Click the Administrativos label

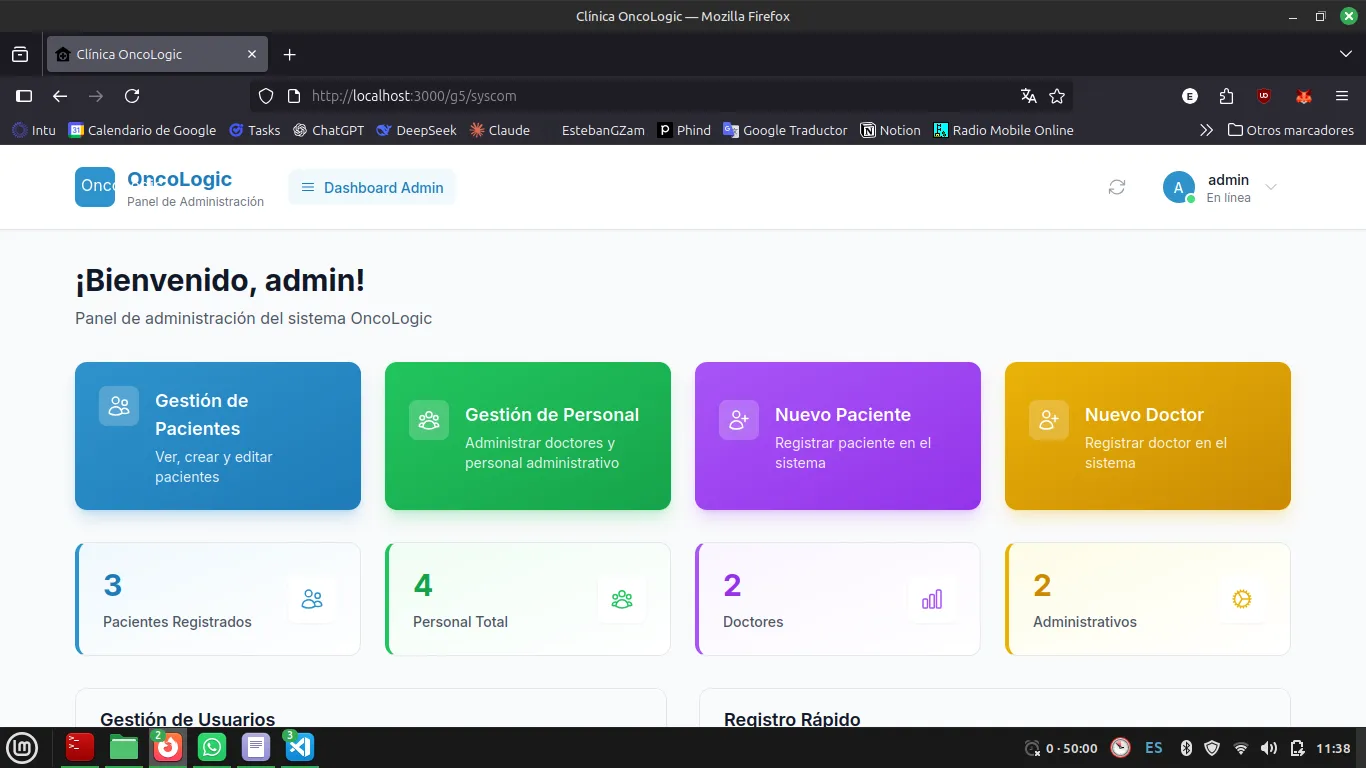coord(1085,622)
